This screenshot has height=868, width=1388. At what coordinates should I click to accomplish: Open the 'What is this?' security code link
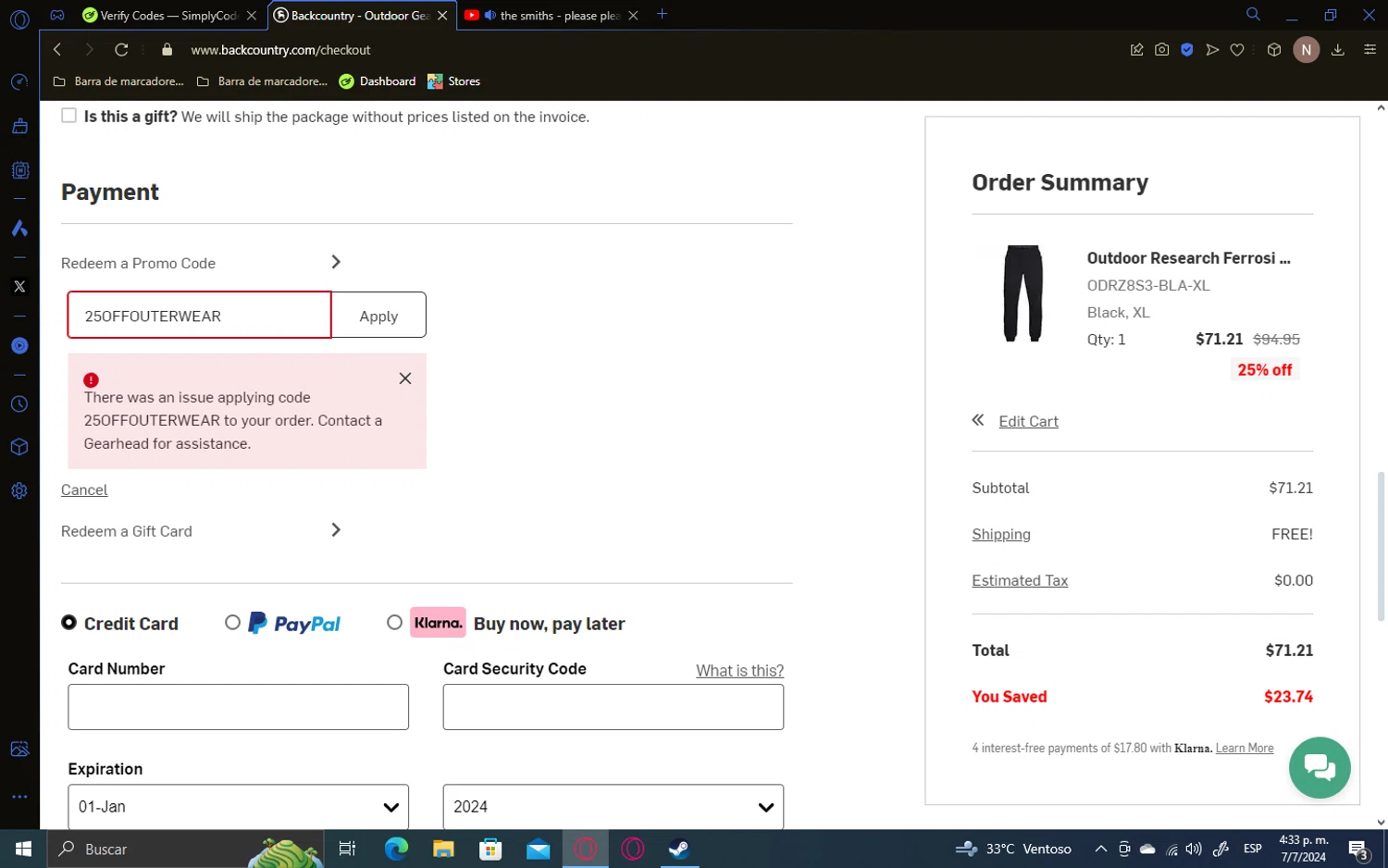pyautogui.click(x=739, y=670)
